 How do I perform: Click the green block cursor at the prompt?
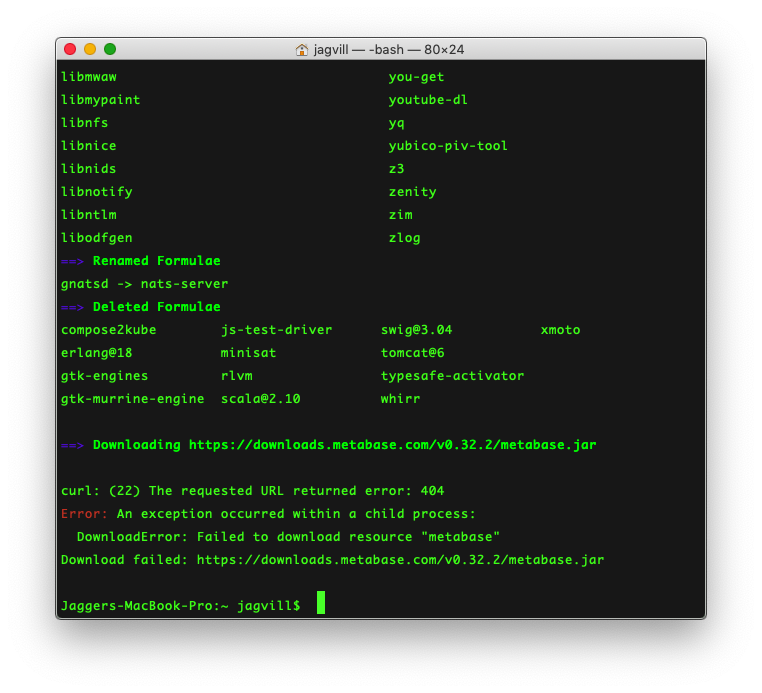click(x=321, y=603)
